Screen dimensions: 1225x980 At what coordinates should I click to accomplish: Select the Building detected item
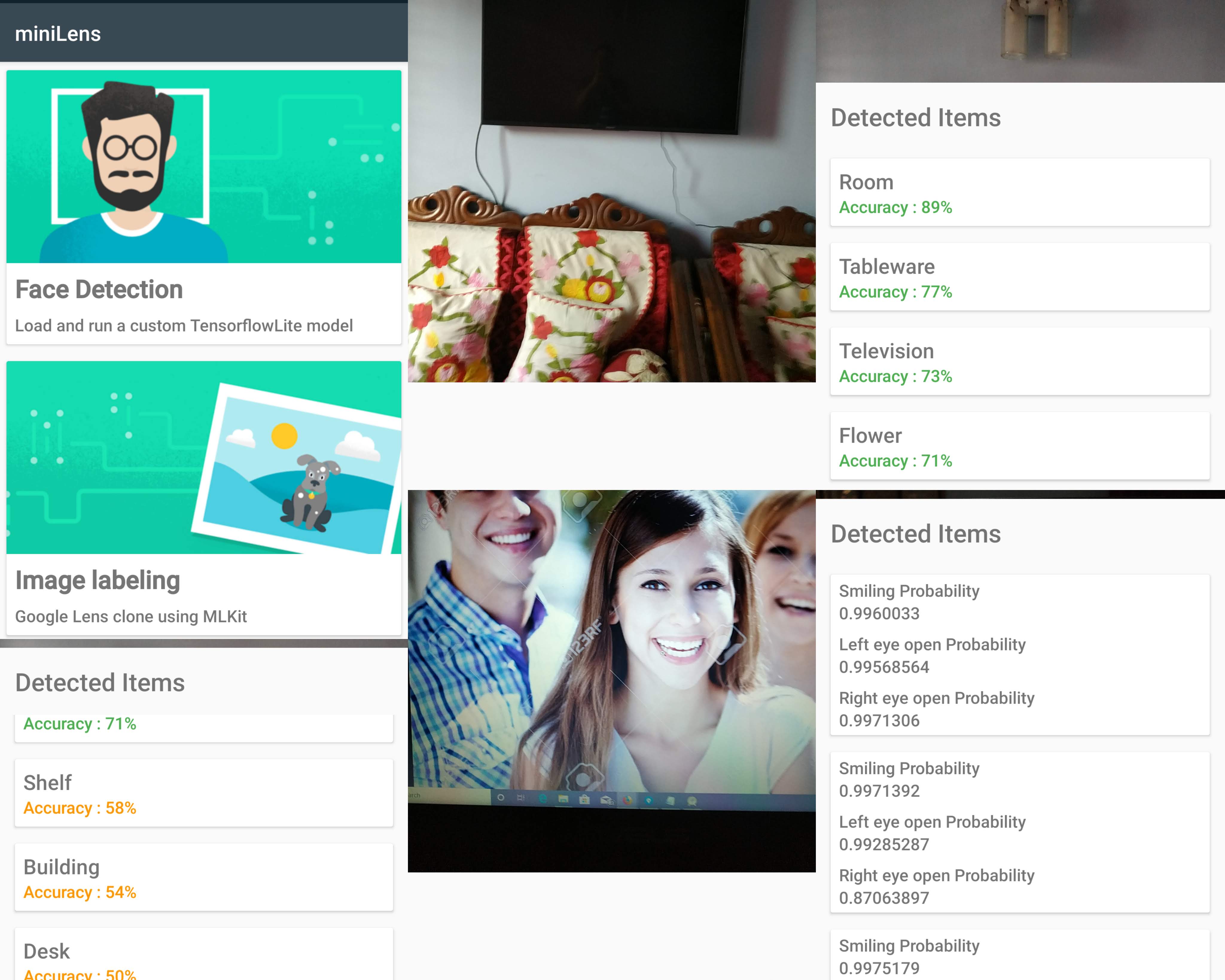tap(203, 878)
